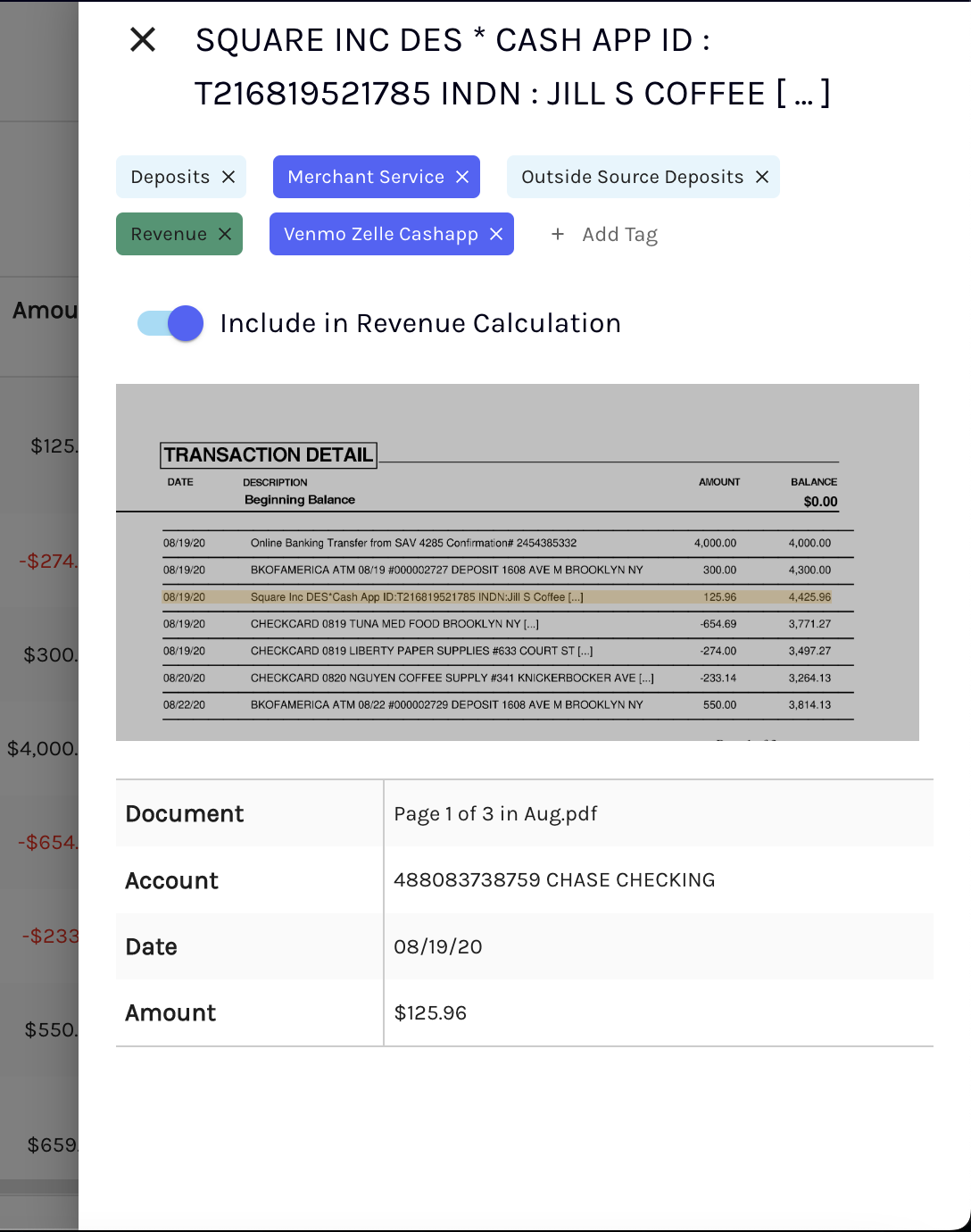Click -$654 amount in background list
Image resolution: width=971 pixels, height=1232 pixels.
tap(48, 842)
